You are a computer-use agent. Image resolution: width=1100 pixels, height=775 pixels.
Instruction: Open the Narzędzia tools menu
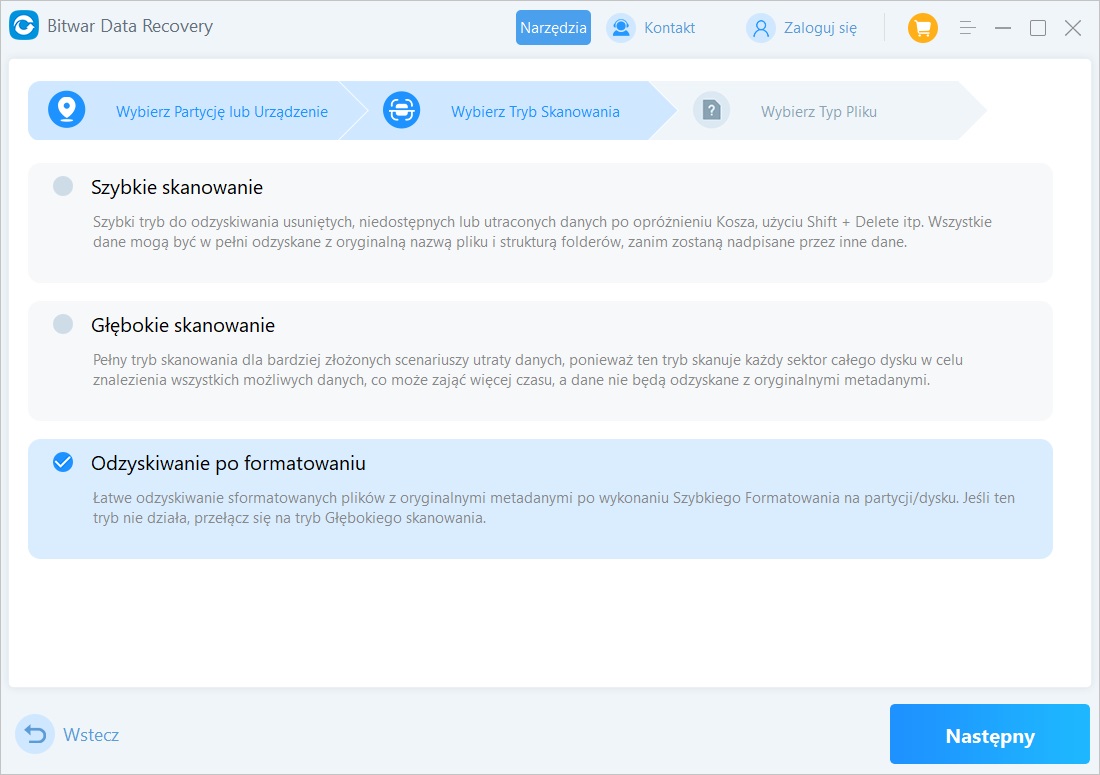(x=553, y=28)
